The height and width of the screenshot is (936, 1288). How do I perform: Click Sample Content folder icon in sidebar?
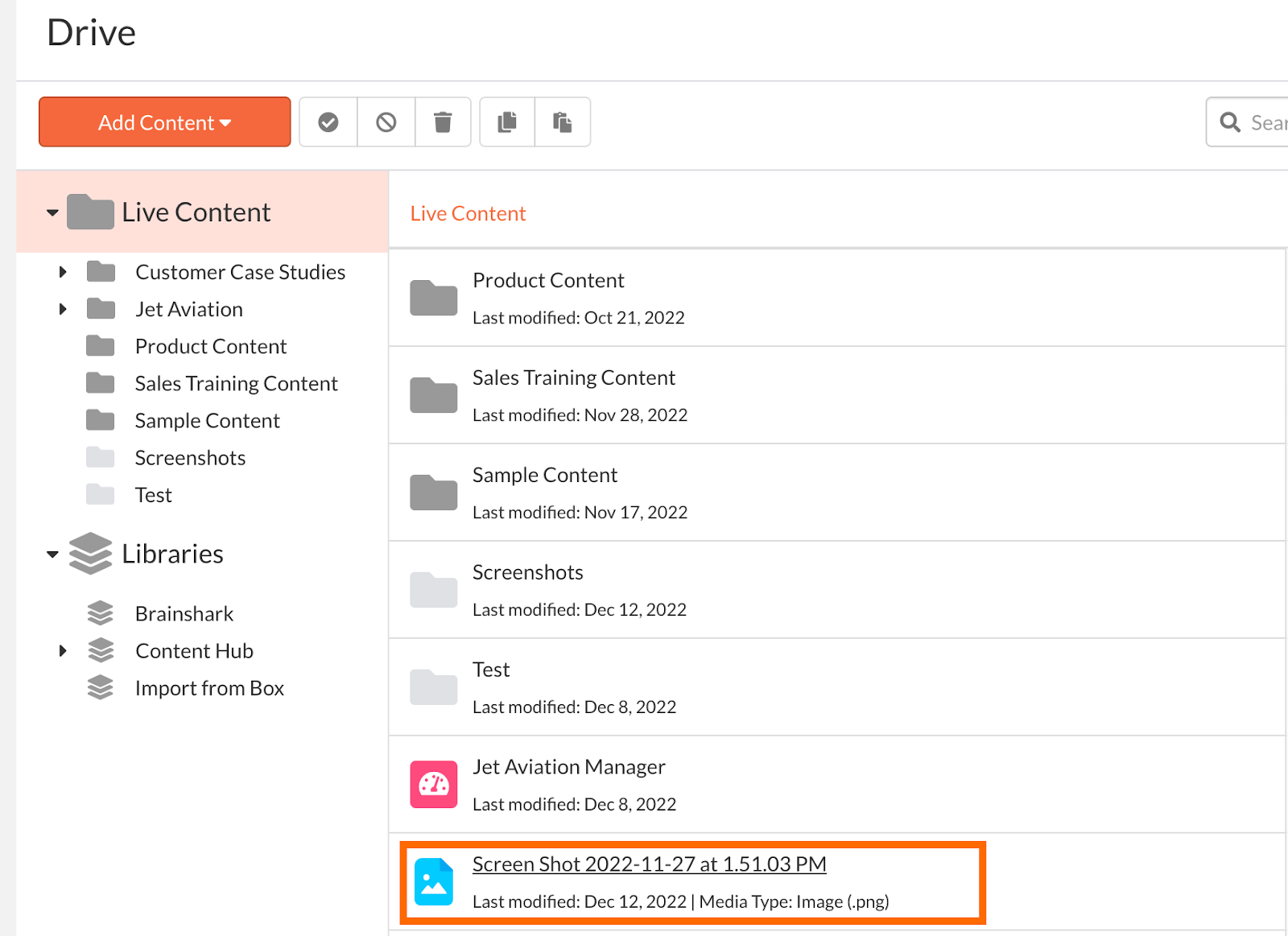point(101,420)
